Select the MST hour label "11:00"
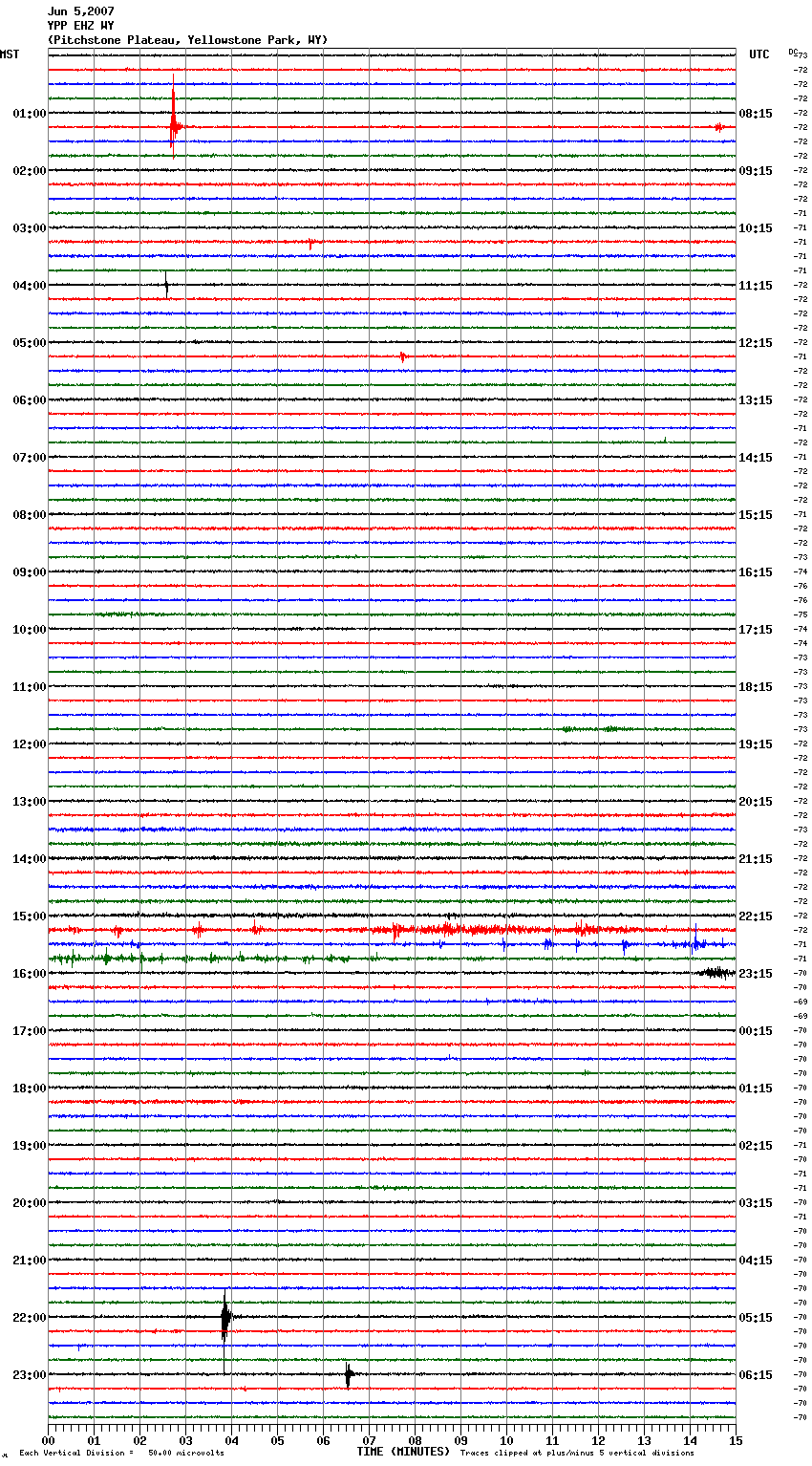The image size is (812, 1466). pyautogui.click(x=29, y=686)
